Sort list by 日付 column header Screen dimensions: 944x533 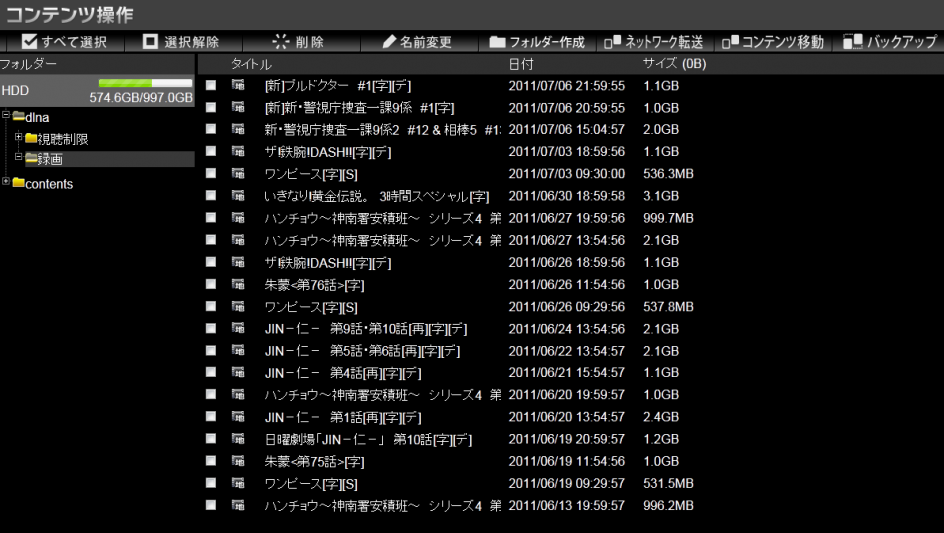521,64
